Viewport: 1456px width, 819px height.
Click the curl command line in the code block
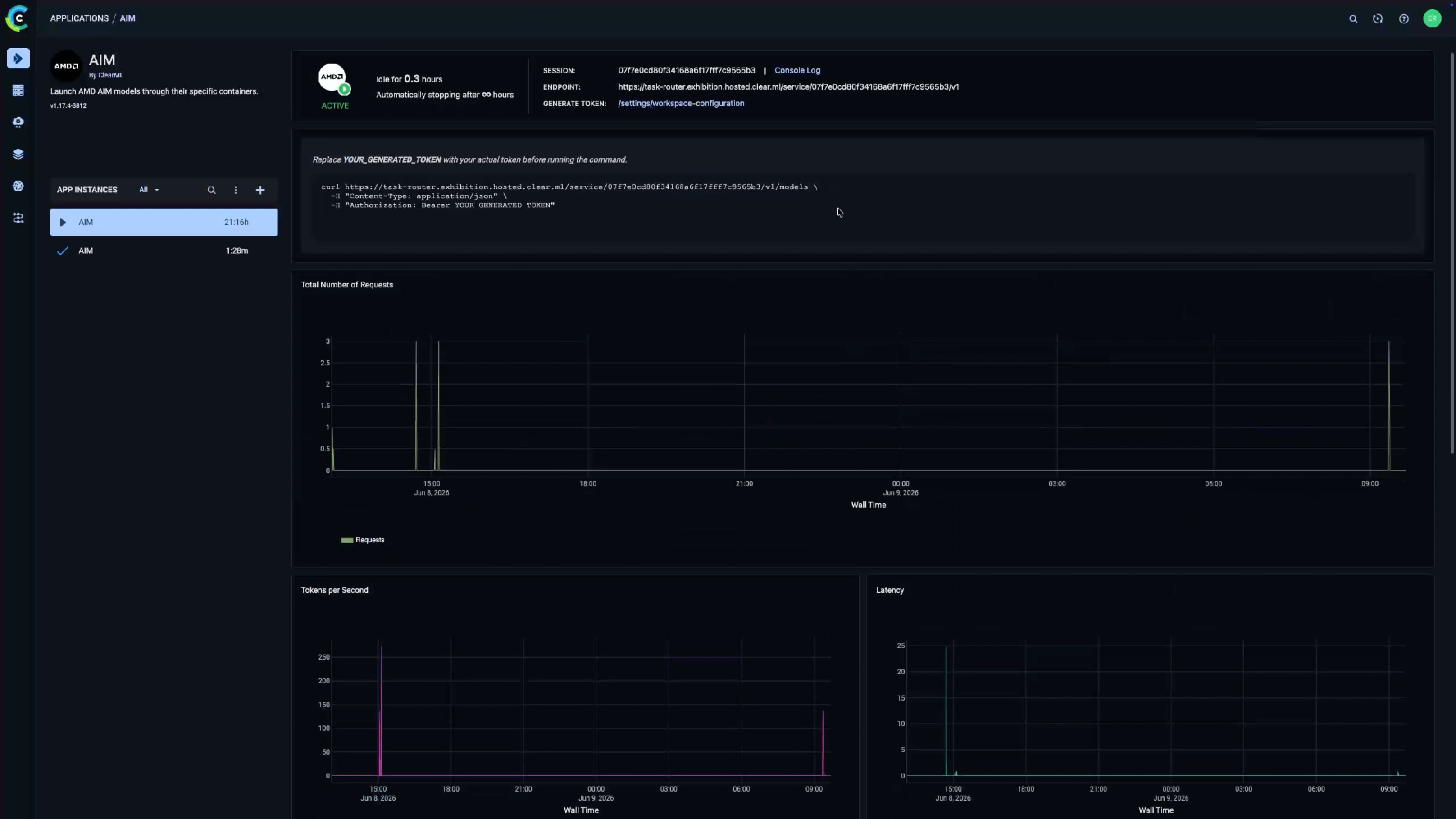[x=569, y=187]
